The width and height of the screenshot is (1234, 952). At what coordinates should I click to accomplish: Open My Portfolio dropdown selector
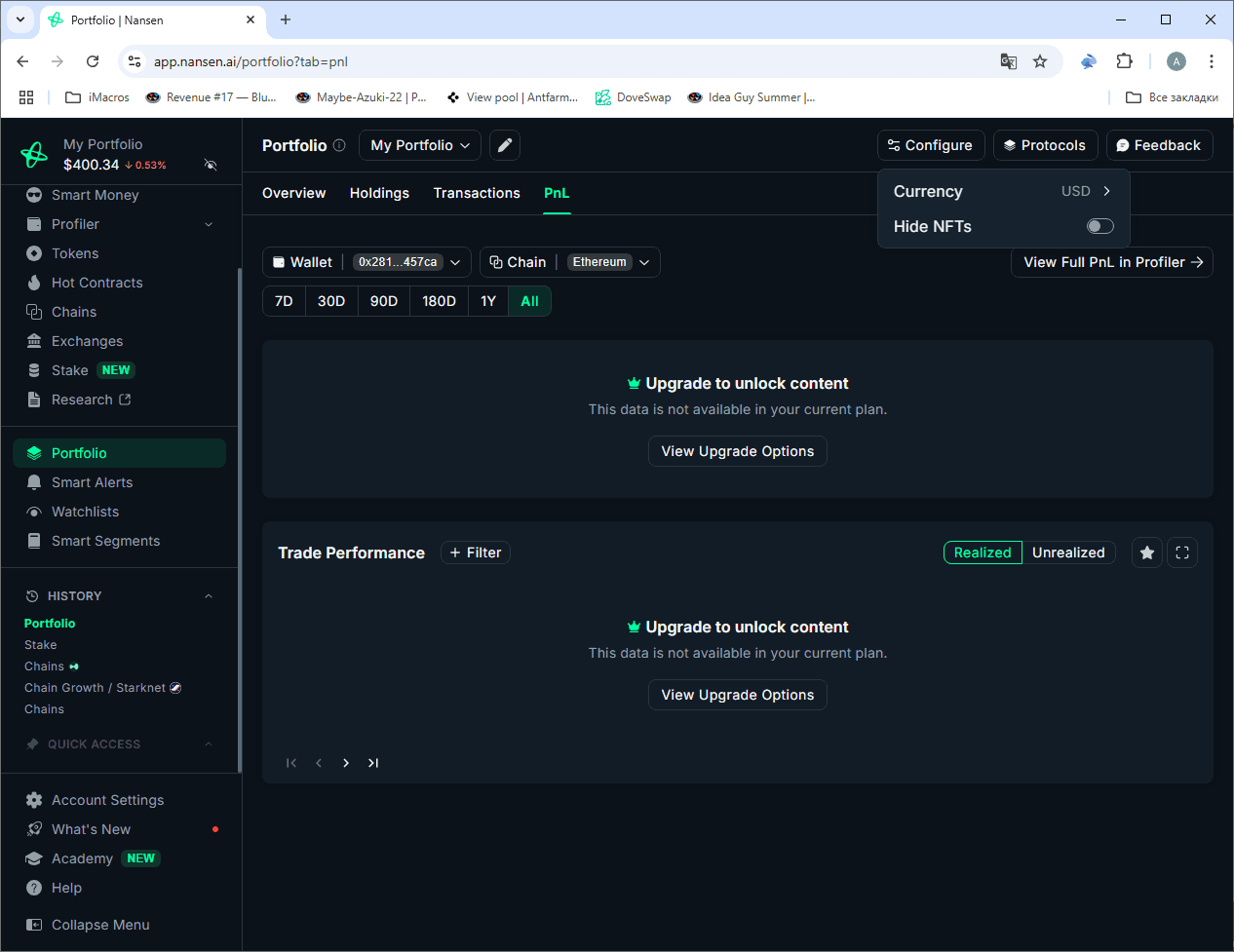click(420, 145)
